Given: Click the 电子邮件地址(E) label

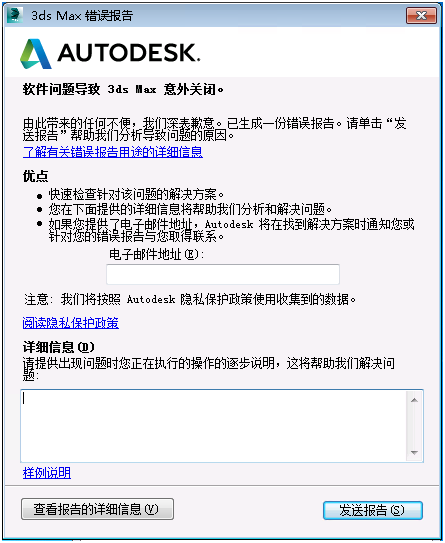Looking at the screenshot, I should point(157,255).
